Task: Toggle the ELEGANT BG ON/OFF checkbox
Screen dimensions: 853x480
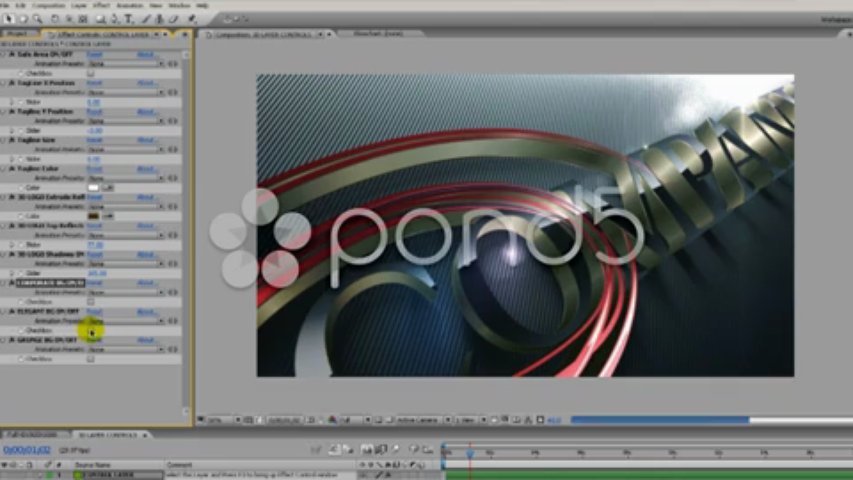Action: click(91, 331)
